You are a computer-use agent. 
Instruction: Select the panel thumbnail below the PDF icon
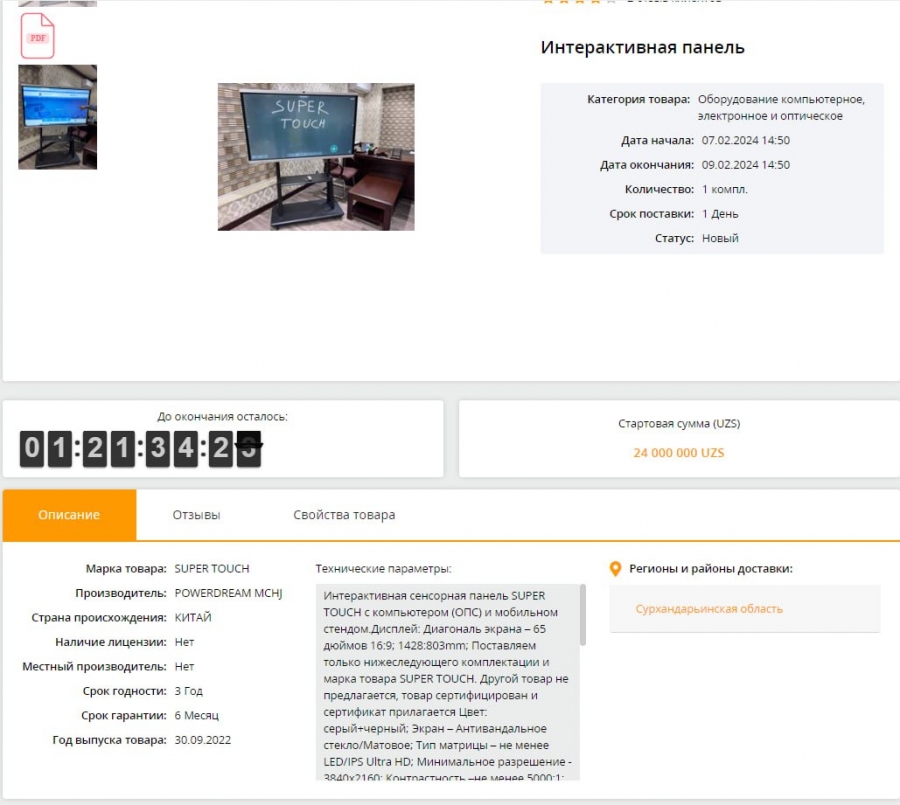(x=57, y=117)
